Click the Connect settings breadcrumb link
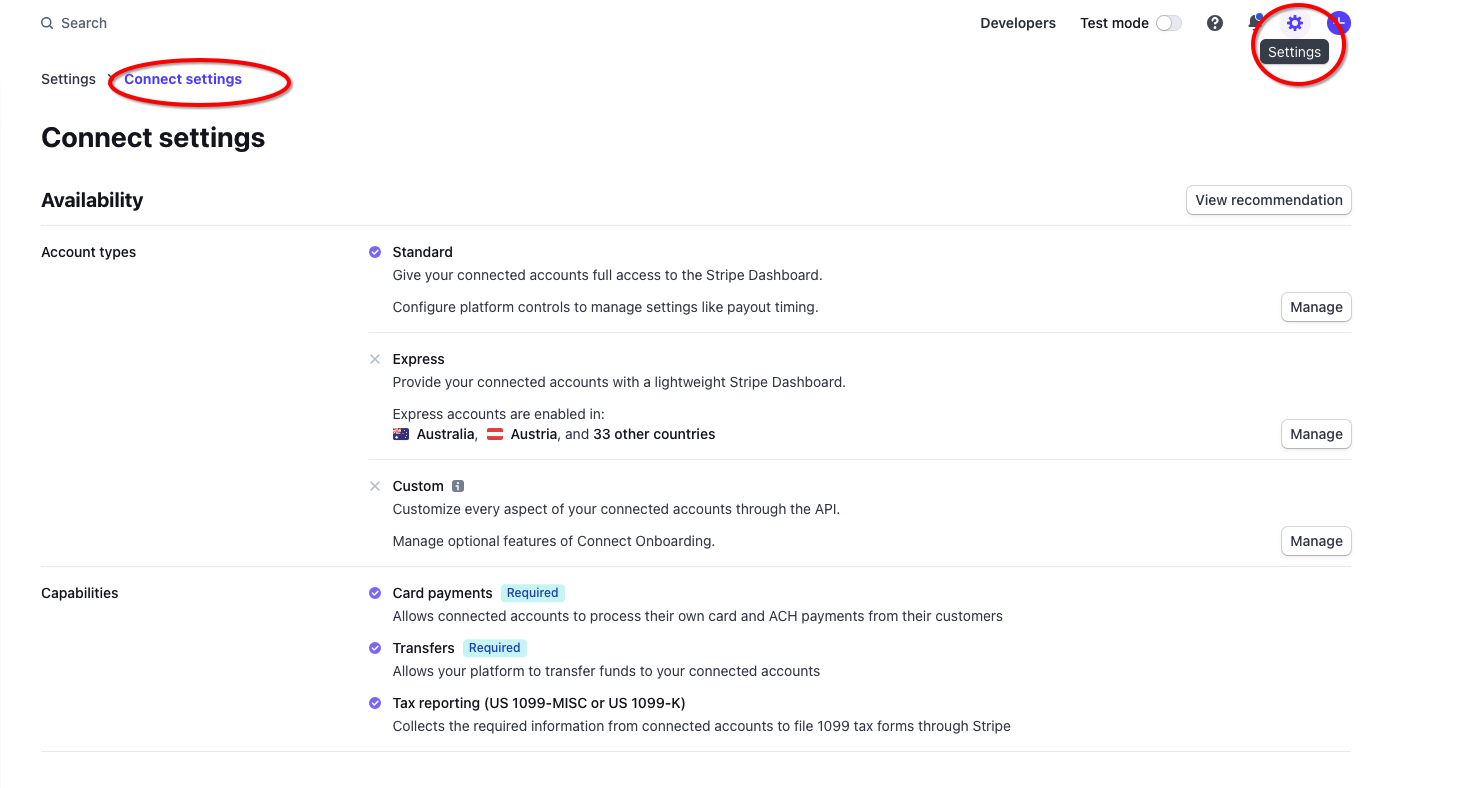Image resolution: width=1461 pixels, height=788 pixels. (x=183, y=79)
